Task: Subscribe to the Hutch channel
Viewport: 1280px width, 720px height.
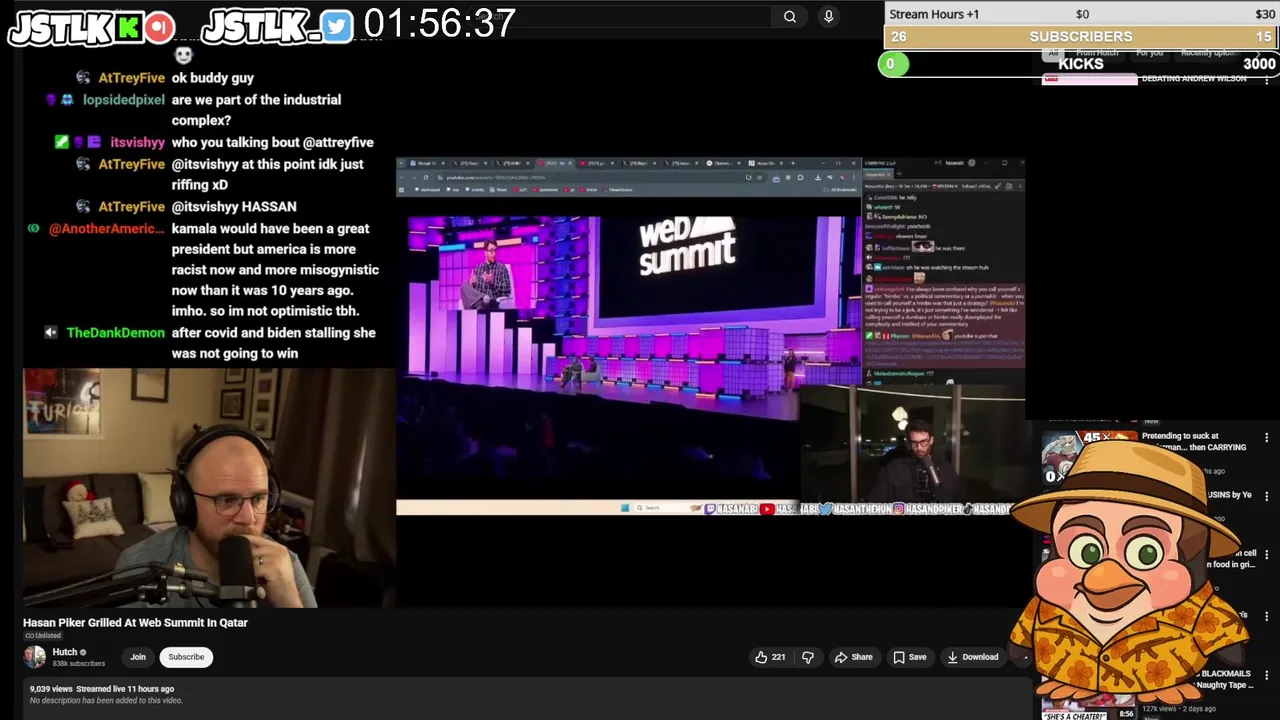Action: tap(186, 657)
